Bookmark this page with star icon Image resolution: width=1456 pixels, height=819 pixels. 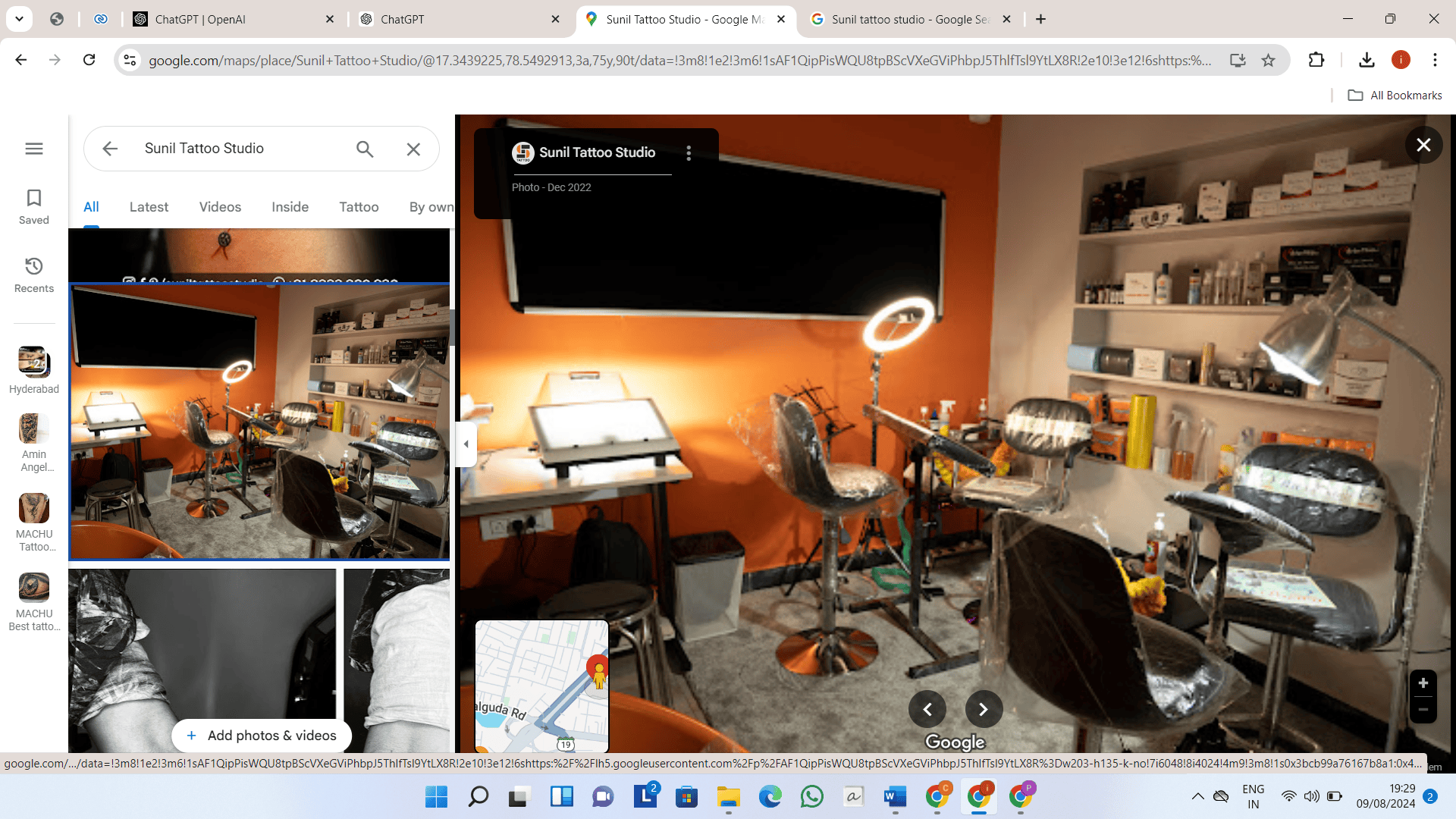pos(1268,60)
